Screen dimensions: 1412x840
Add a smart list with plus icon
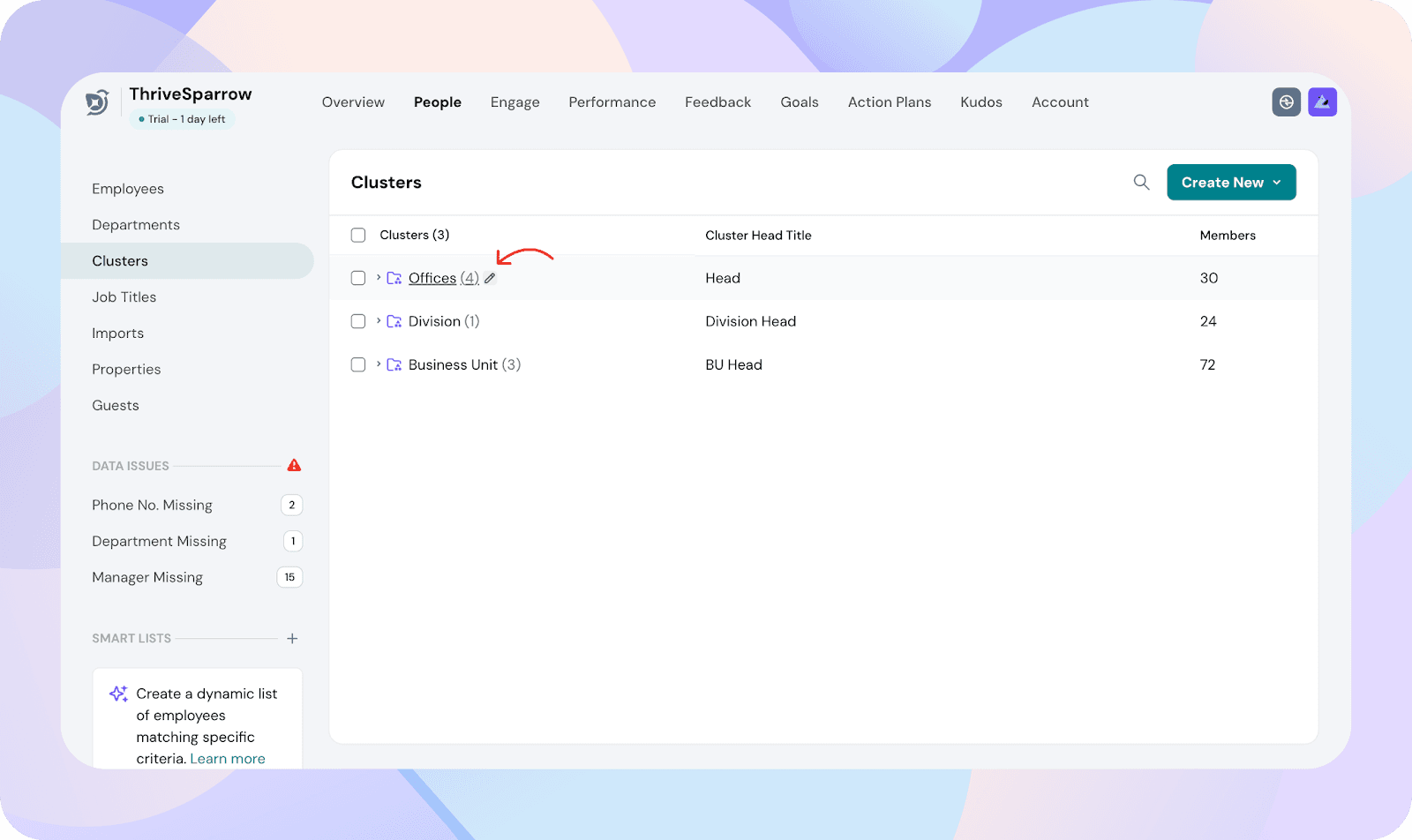pyautogui.click(x=292, y=638)
